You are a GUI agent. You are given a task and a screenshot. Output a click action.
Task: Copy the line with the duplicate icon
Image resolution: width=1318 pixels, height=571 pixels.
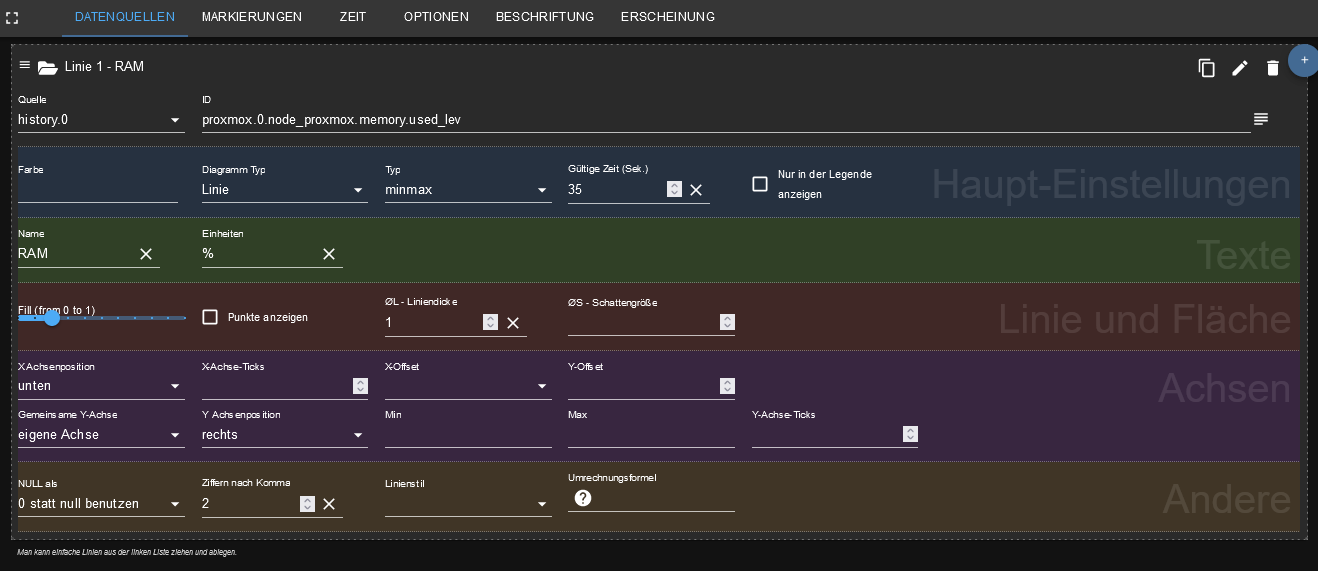coord(1207,68)
